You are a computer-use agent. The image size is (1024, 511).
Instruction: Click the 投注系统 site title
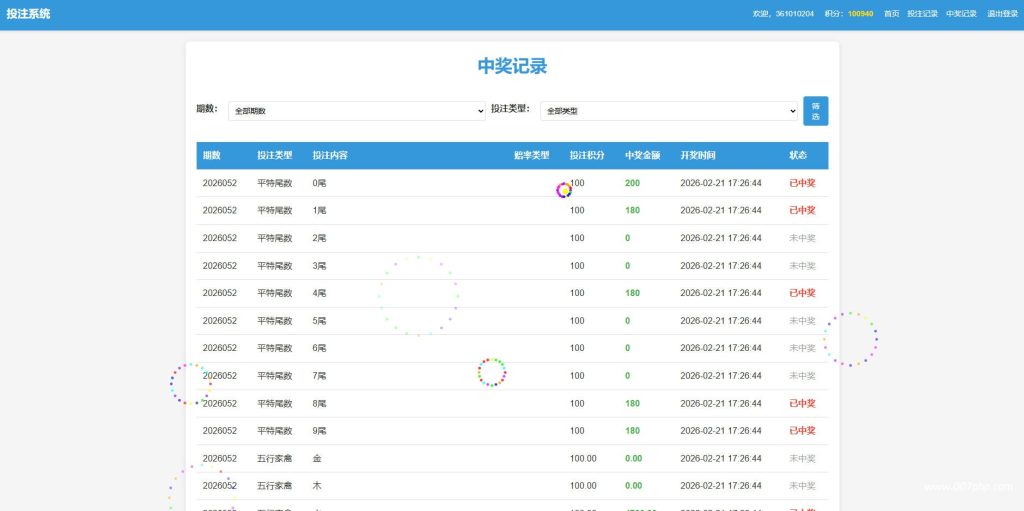pos(28,14)
